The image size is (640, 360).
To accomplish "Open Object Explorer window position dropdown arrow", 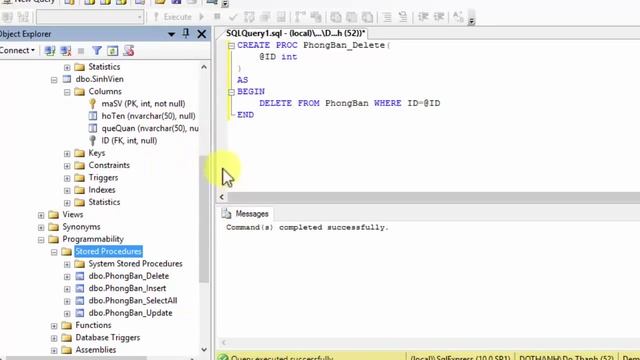I will pyautogui.click(x=171, y=34).
